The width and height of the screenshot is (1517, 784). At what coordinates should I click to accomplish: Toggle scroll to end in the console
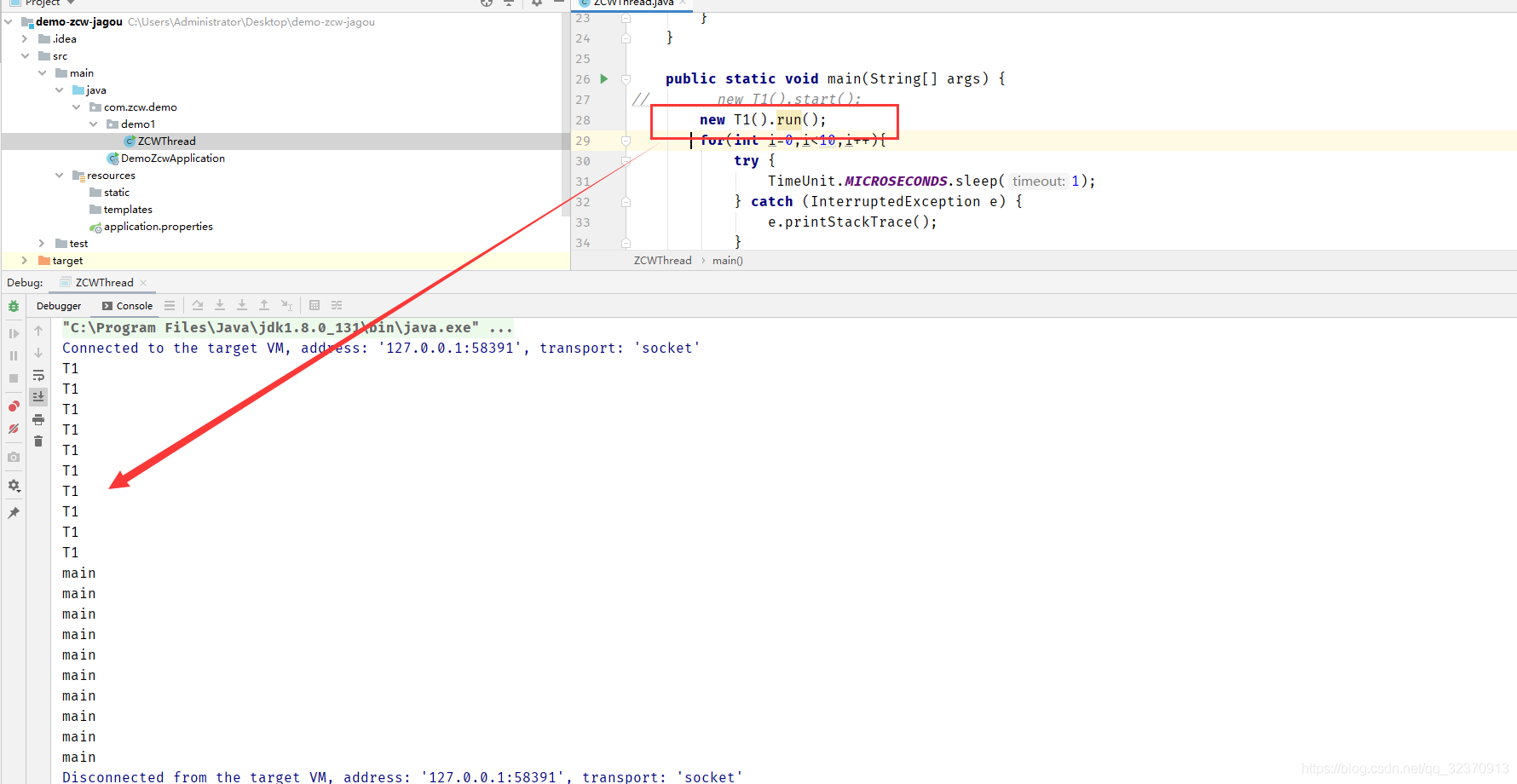(x=38, y=397)
